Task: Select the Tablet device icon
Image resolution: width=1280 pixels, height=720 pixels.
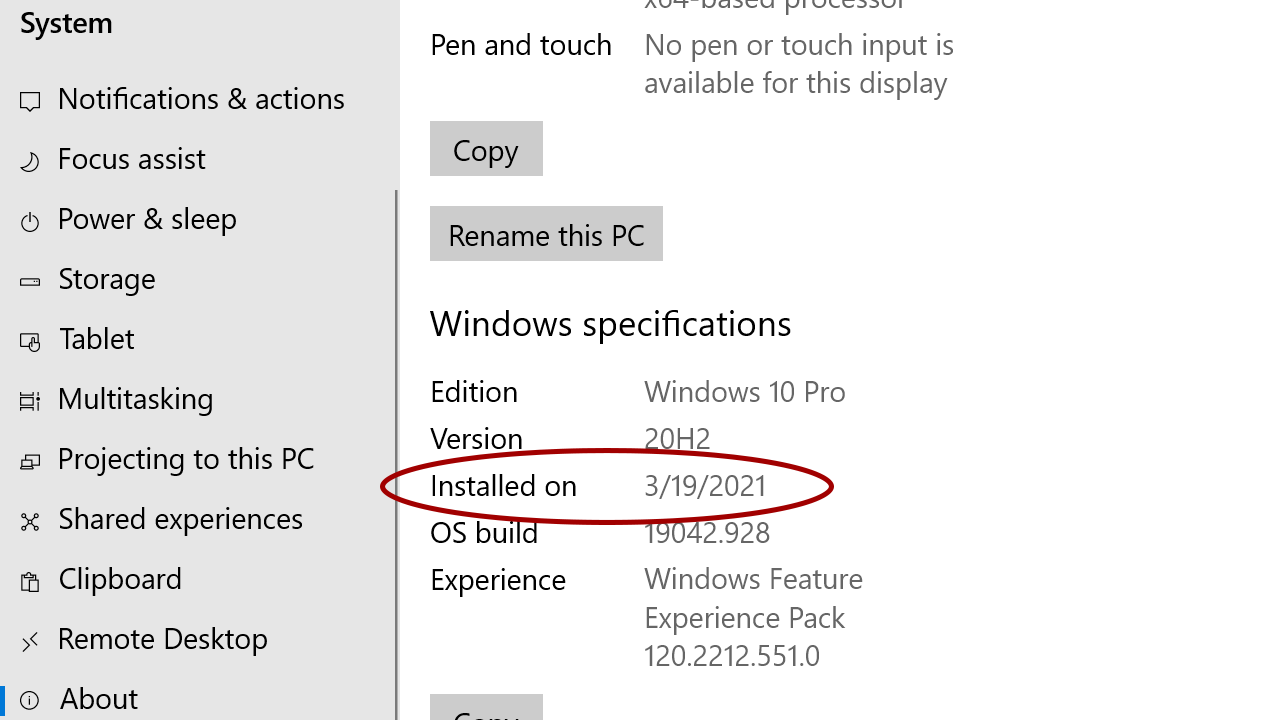Action: [29, 339]
